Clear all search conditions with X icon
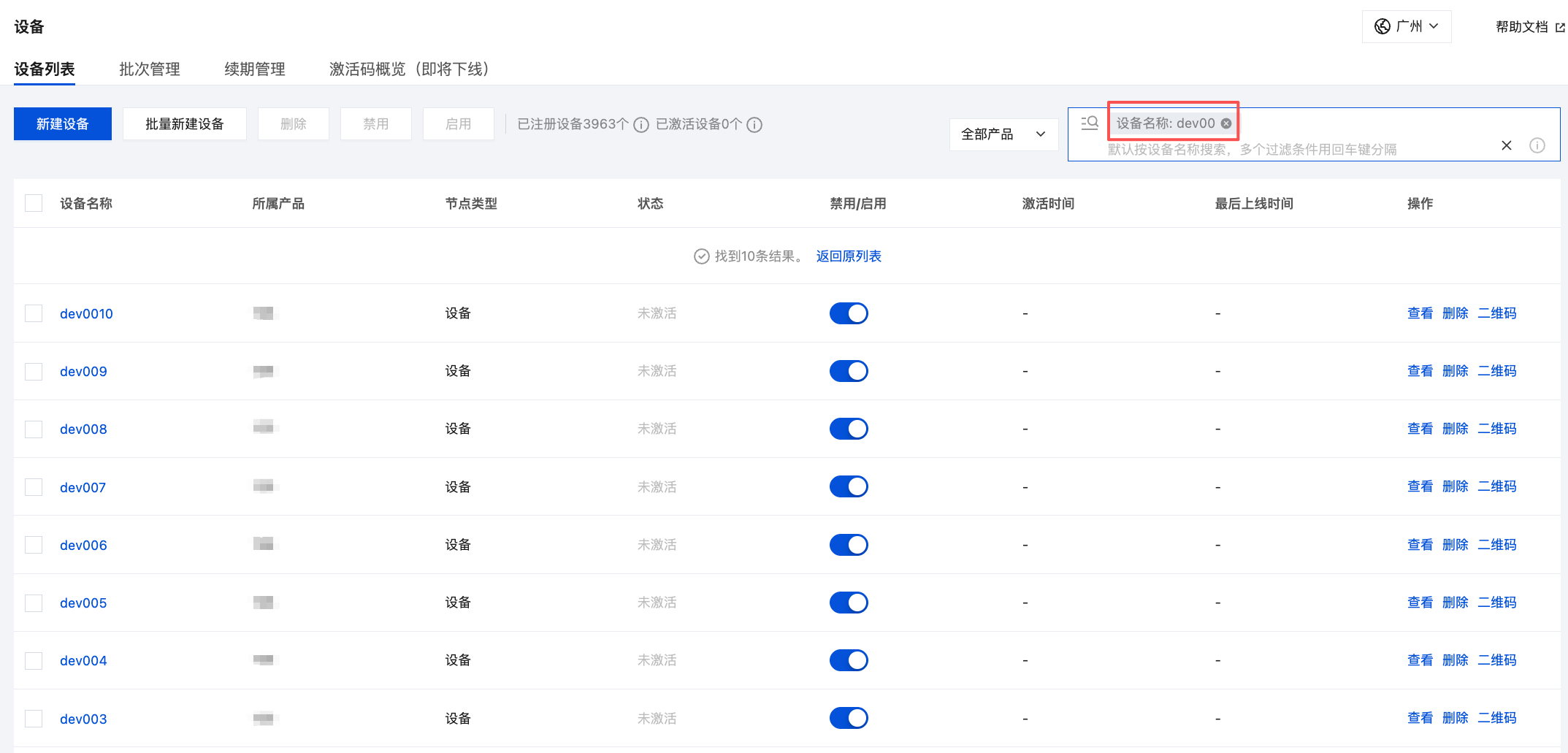 point(1506,145)
